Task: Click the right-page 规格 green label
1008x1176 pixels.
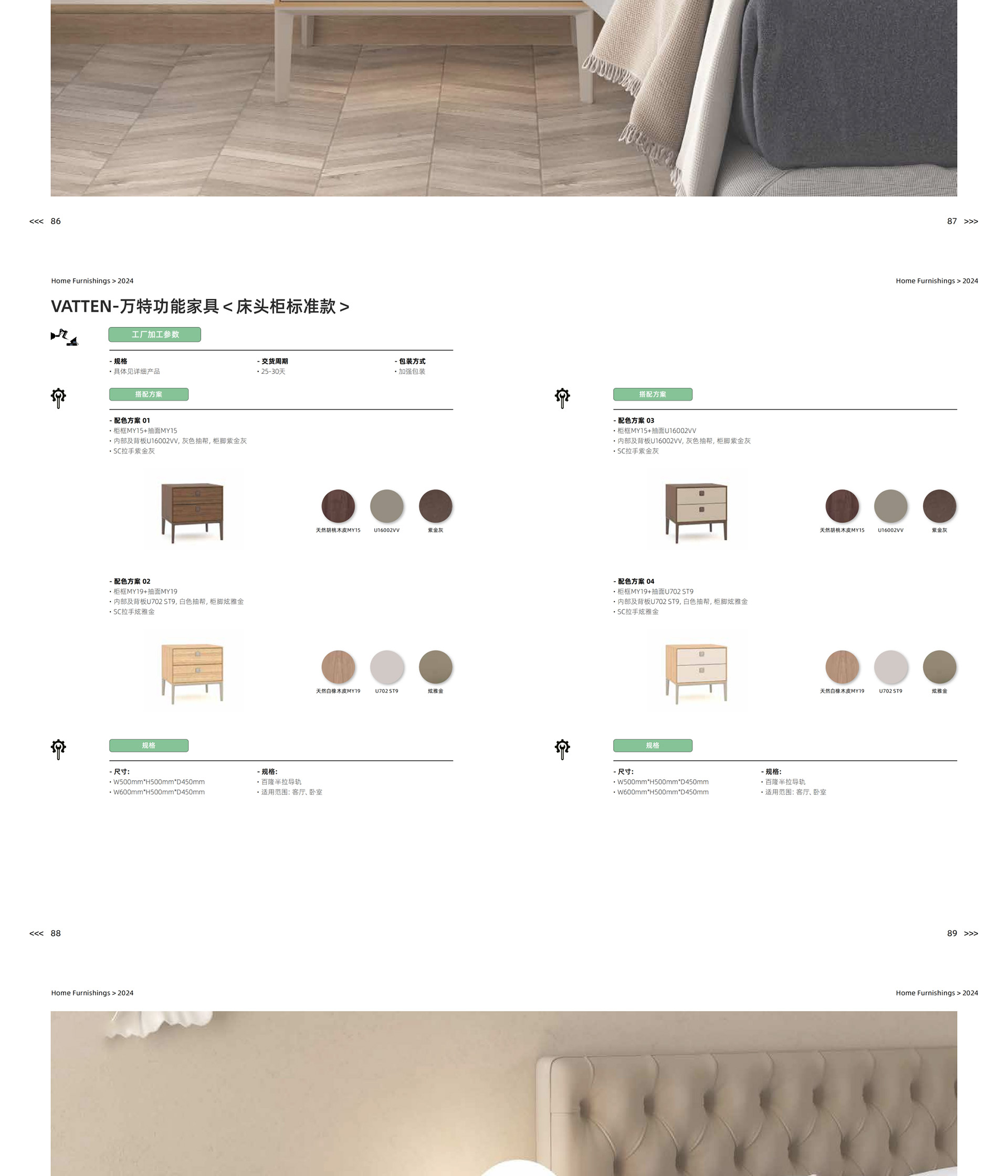Action: (653, 745)
